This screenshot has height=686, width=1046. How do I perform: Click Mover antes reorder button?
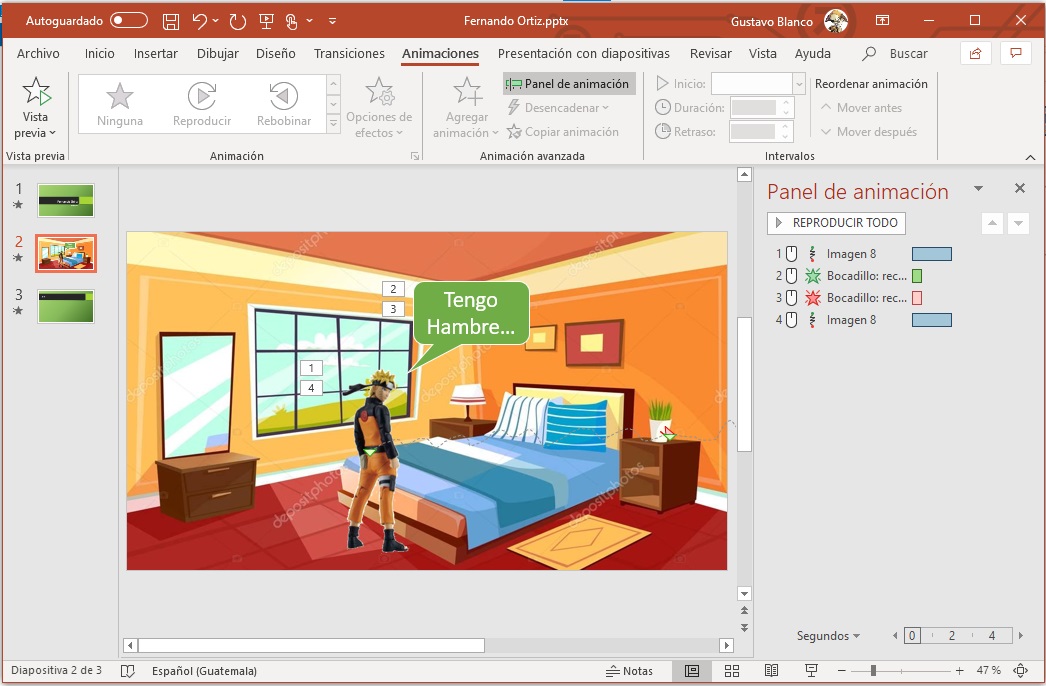click(861, 107)
